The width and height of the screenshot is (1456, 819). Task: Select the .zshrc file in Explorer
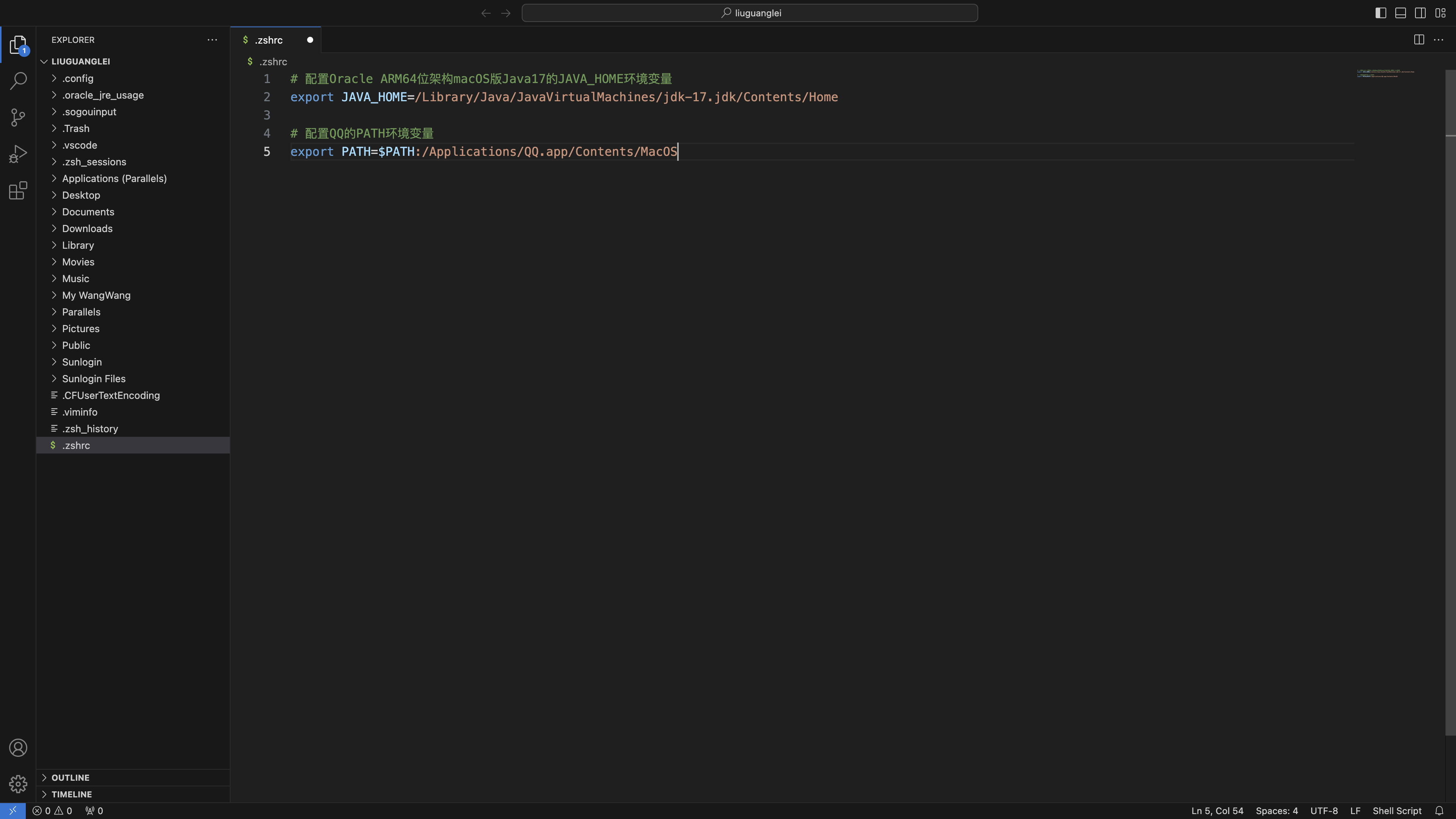coord(133,445)
